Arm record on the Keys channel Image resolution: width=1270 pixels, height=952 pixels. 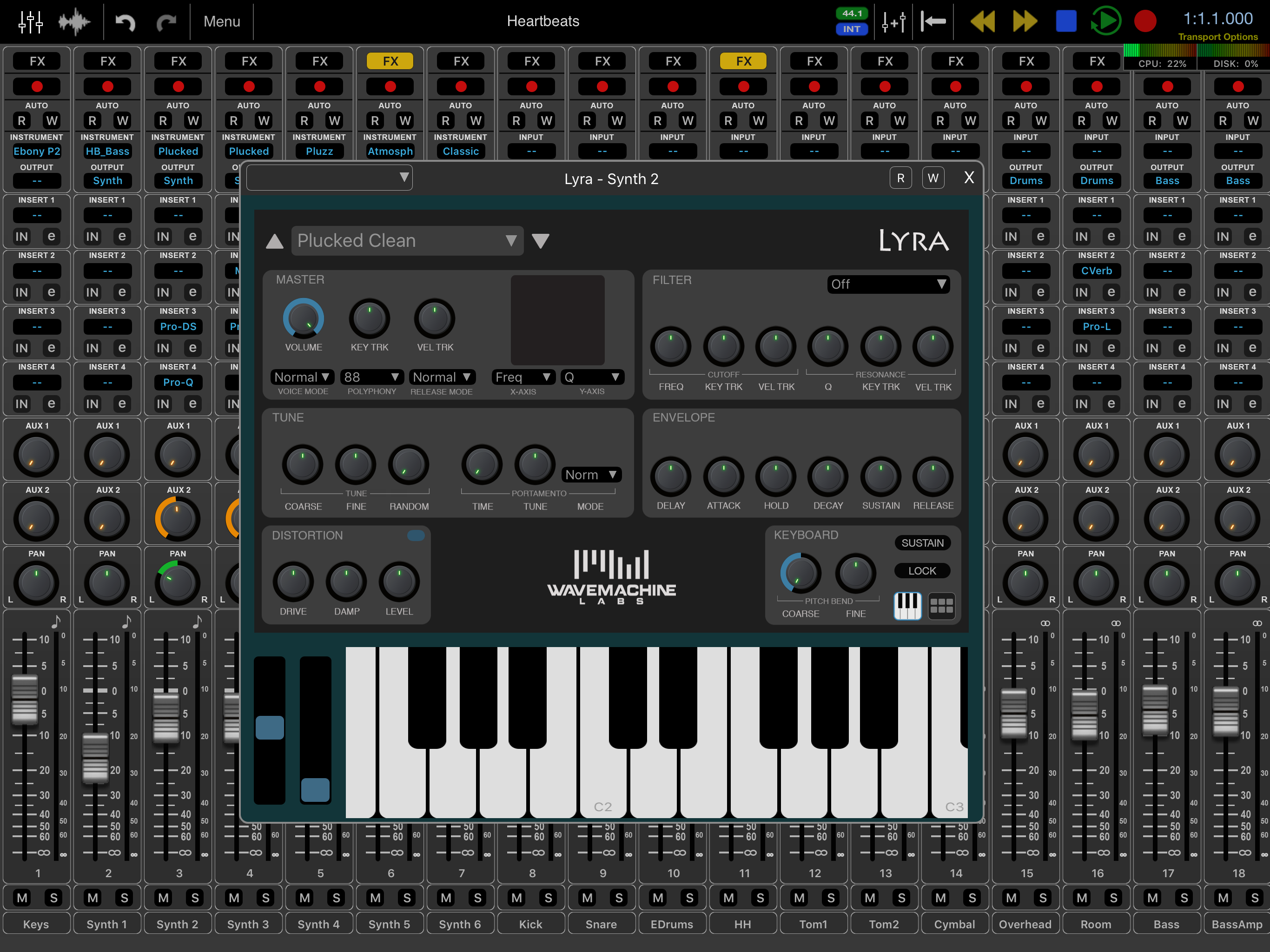(x=37, y=87)
